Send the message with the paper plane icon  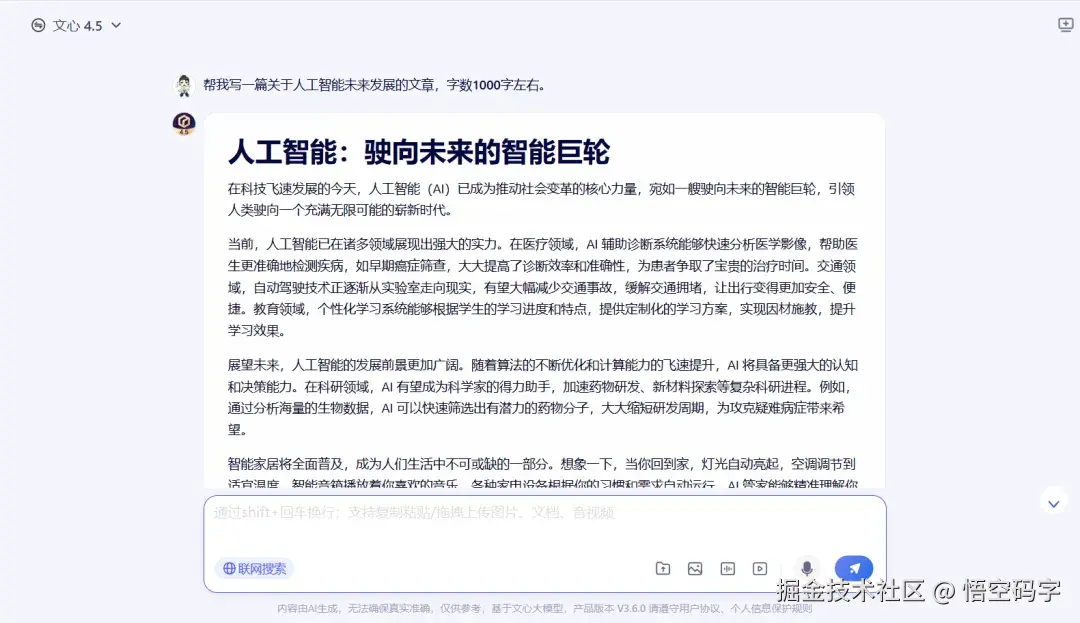855,567
